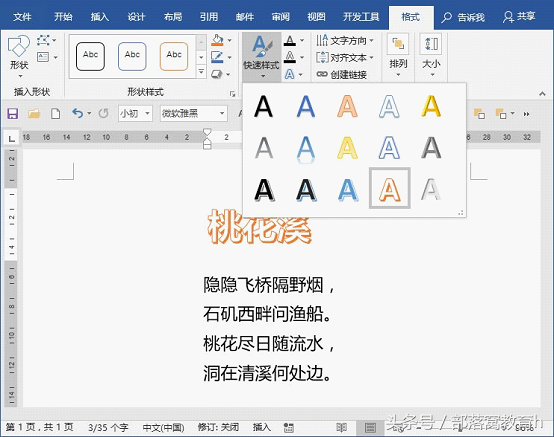Viewport: 554px width, 437px height.
Task: Switch to the Developer (开发工具) tab
Action: pyautogui.click(x=361, y=17)
